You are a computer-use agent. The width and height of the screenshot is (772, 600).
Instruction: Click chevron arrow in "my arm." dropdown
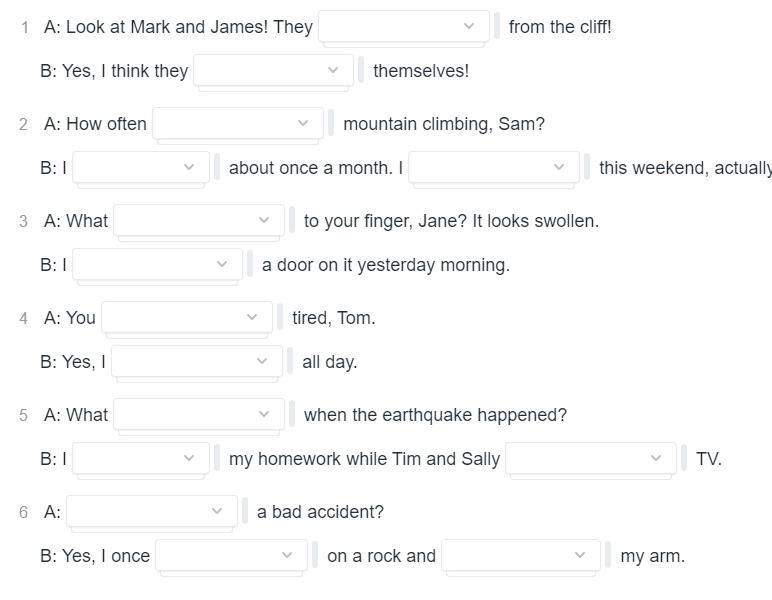(x=580, y=556)
